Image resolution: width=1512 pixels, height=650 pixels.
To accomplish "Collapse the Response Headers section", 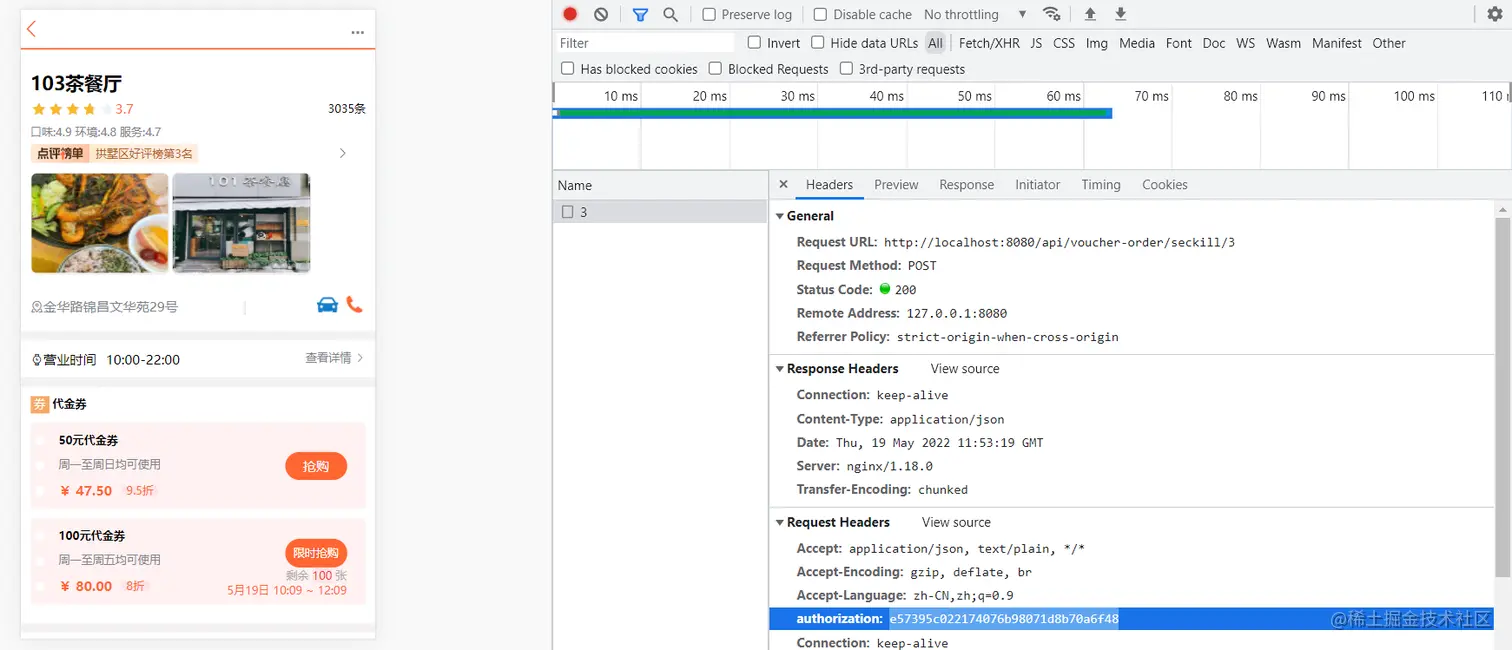I will pyautogui.click(x=780, y=369).
